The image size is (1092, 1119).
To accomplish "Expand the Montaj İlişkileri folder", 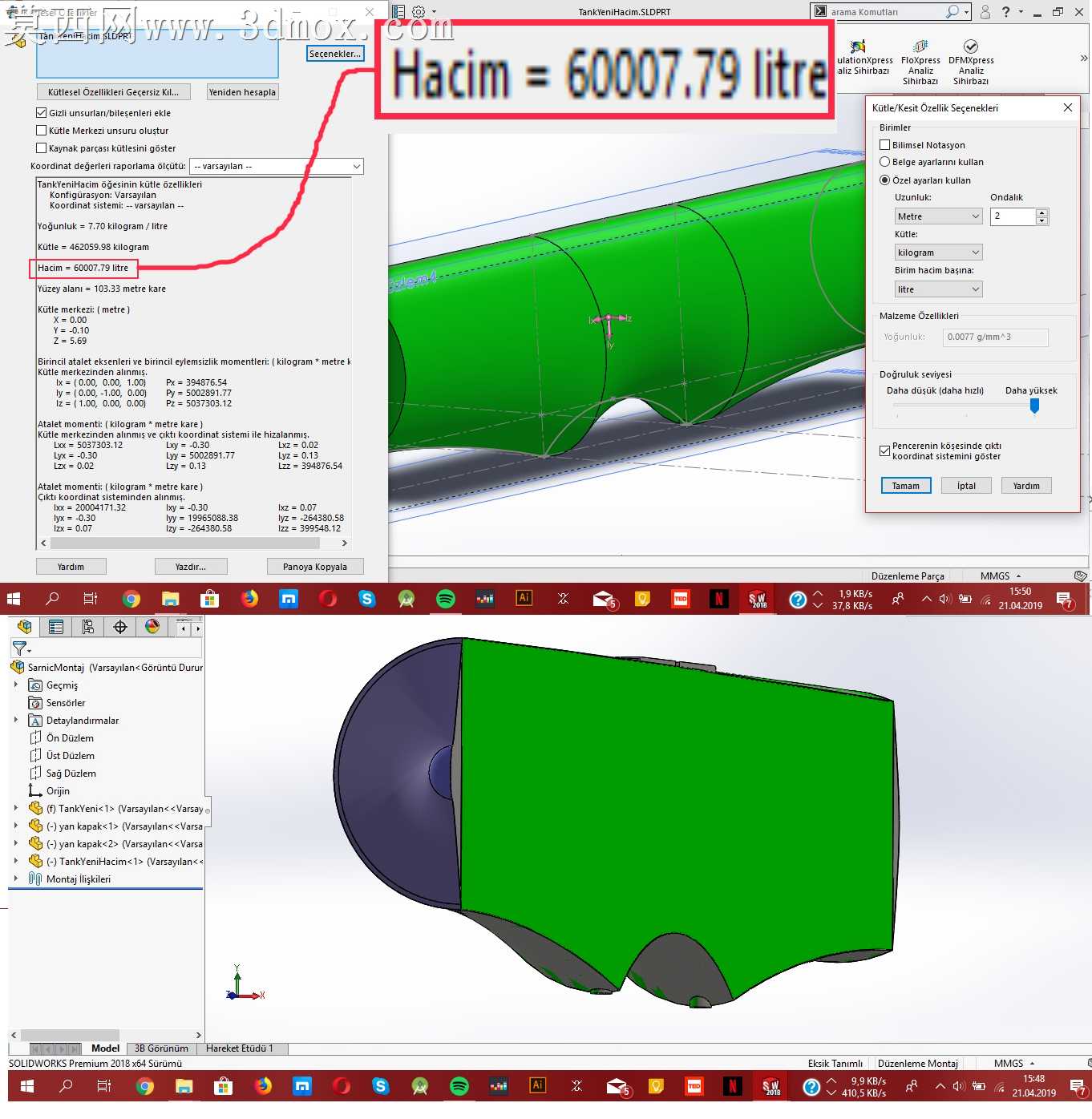I will pyautogui.click(x=16, y=879).
